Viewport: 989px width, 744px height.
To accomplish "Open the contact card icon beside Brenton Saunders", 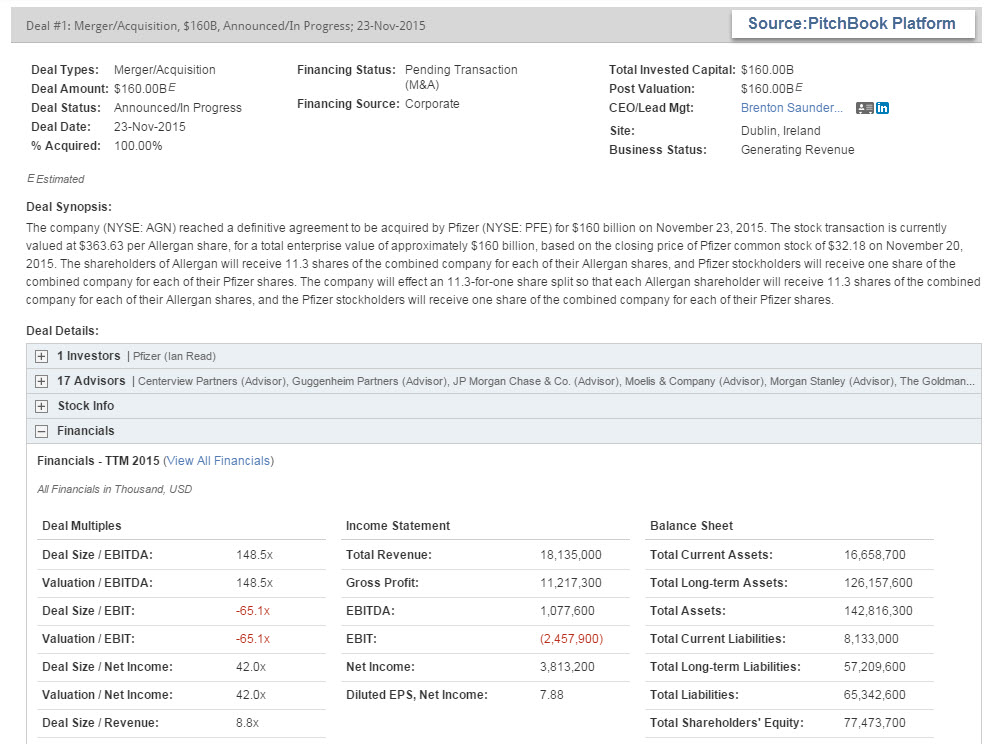I will tap(864, 108).
